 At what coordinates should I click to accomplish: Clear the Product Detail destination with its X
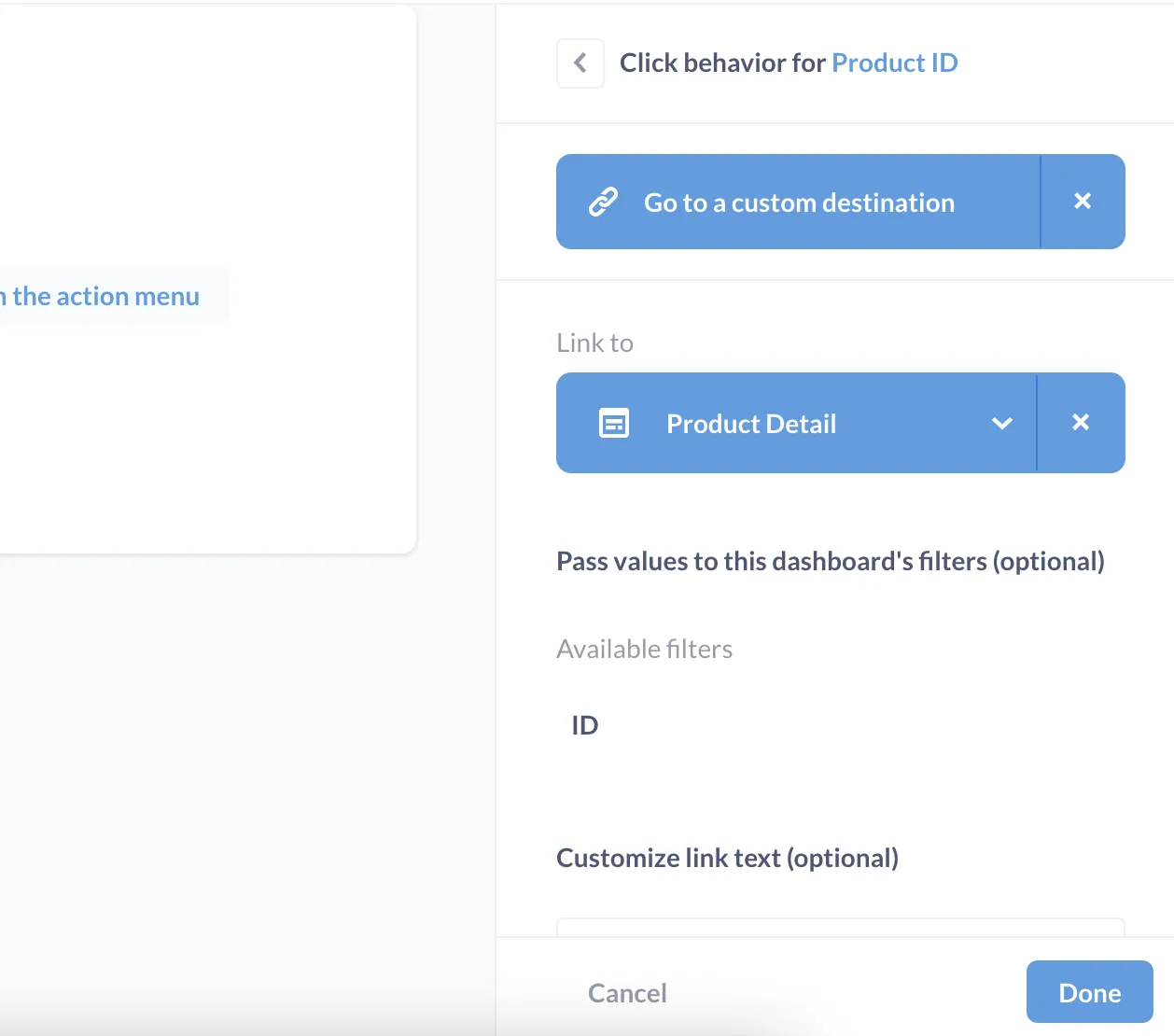1082,423
